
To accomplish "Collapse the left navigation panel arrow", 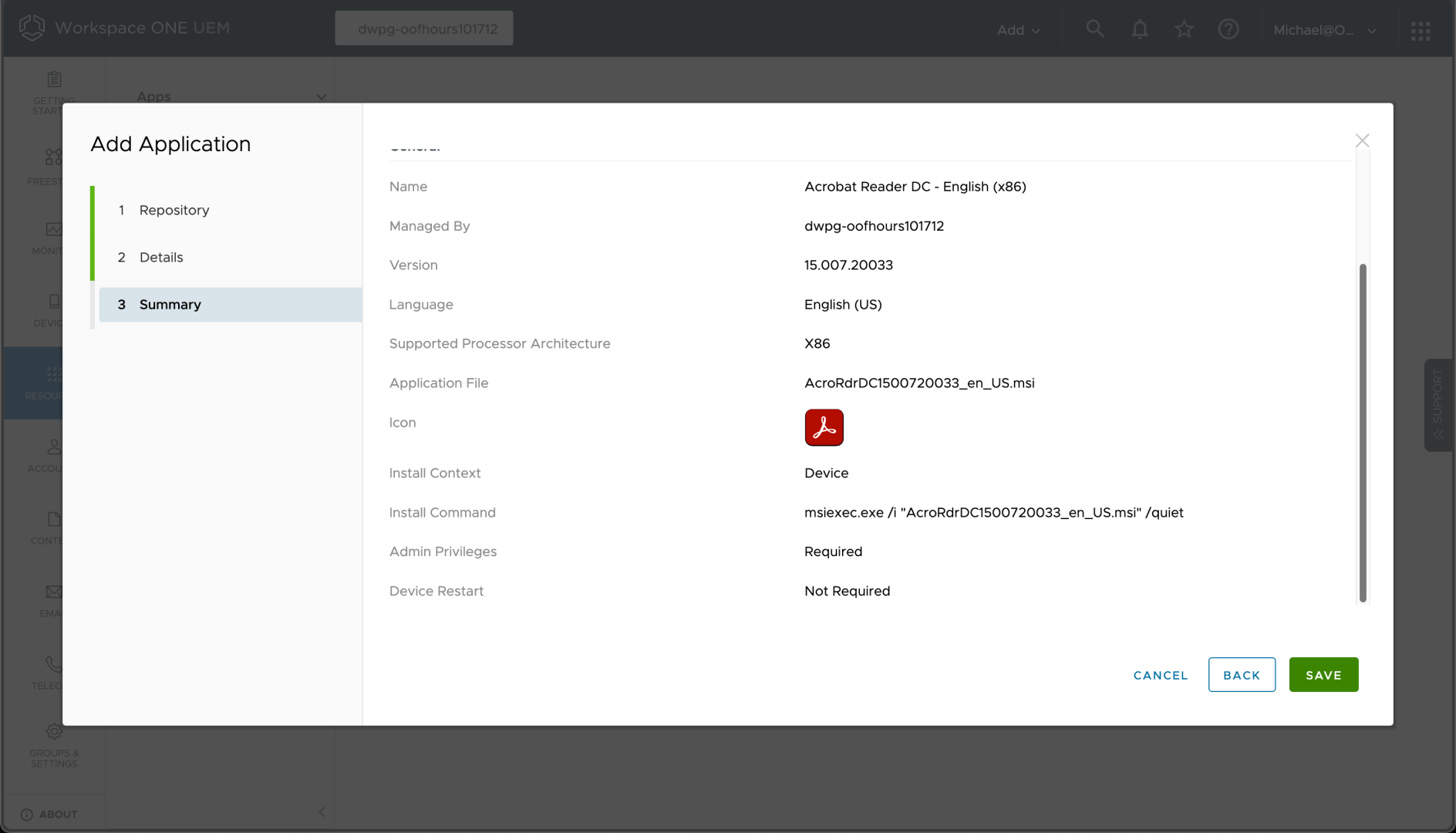I will pos(322,812).
